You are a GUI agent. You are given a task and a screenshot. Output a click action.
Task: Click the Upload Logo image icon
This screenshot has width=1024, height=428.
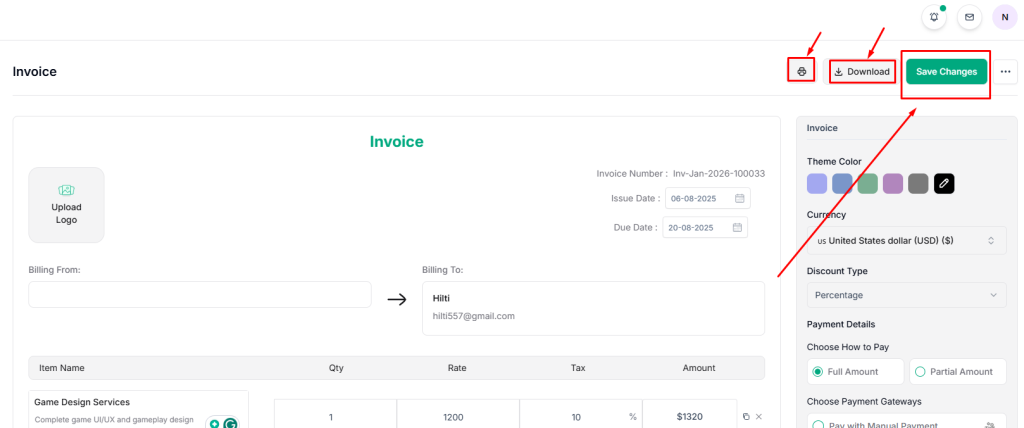tap(66, 190)
